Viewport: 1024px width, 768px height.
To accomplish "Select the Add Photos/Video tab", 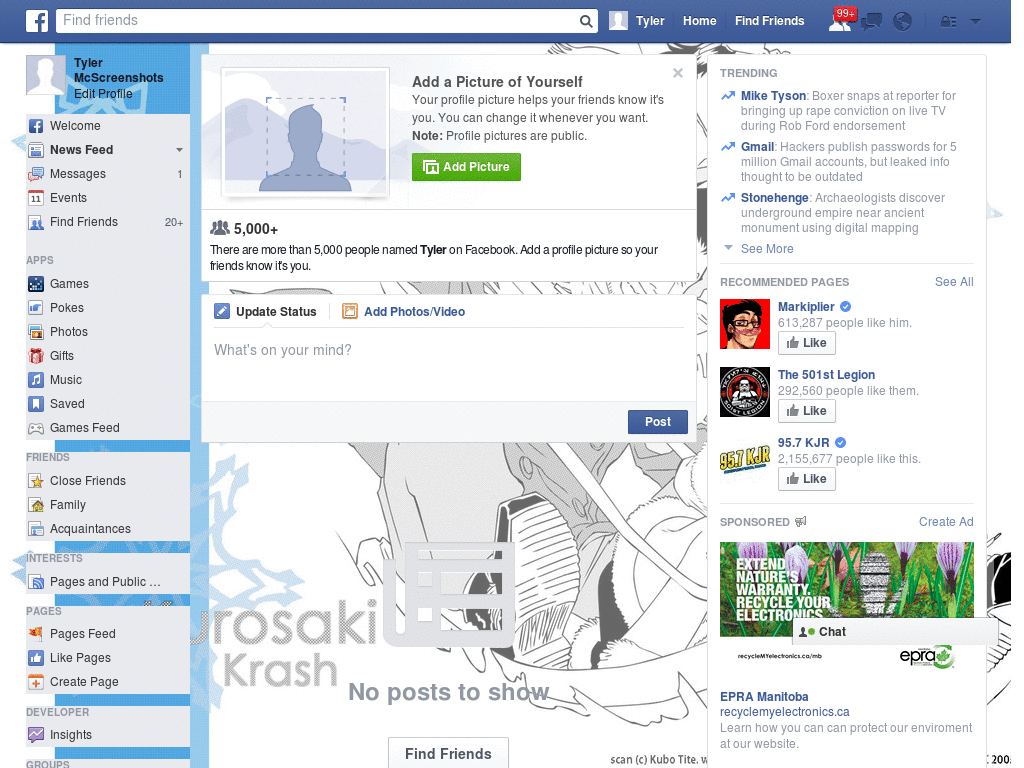I will tap(404, 312).
